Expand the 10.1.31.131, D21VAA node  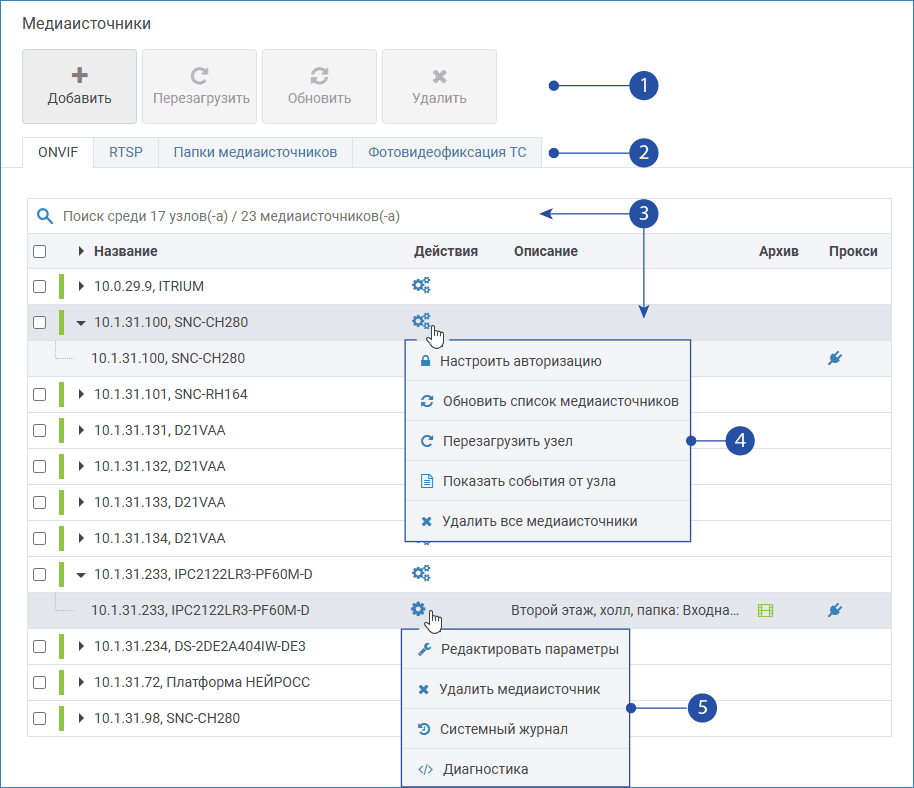coord(81,430)
